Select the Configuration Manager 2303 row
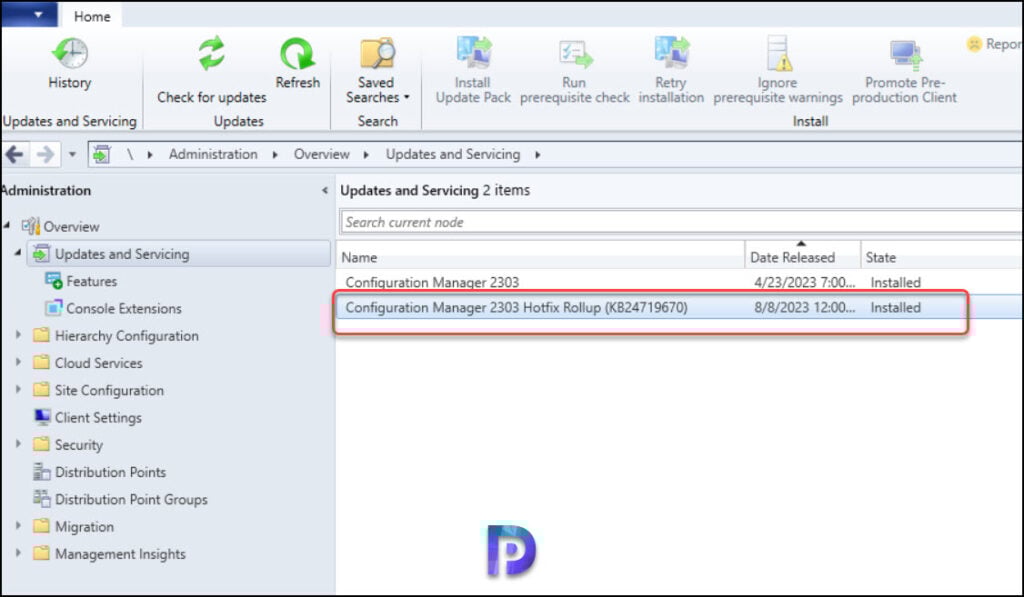The image size is (1024, 597). point(679,282)
